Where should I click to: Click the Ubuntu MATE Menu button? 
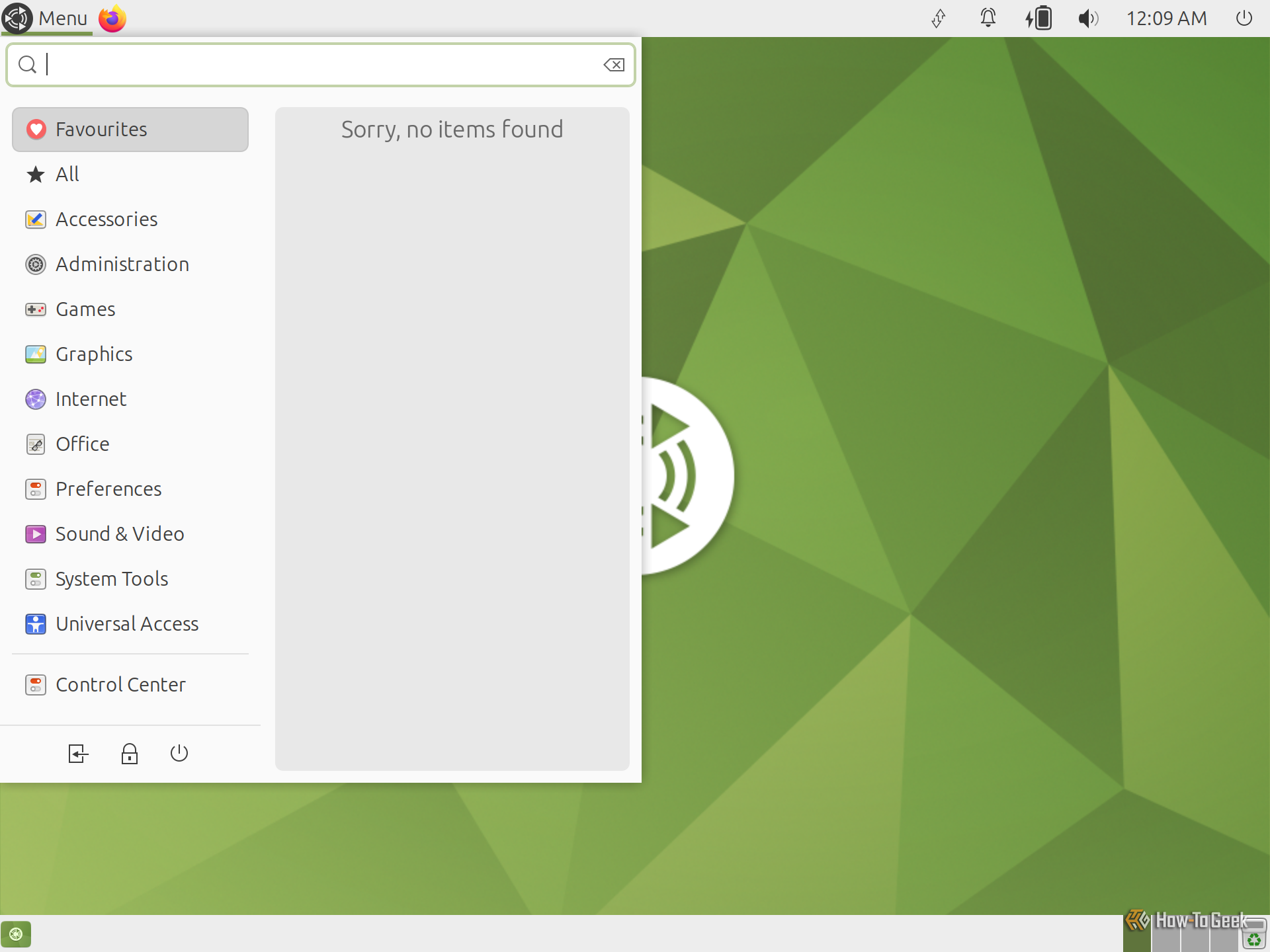pyautogui.click(x=46, y=19)
